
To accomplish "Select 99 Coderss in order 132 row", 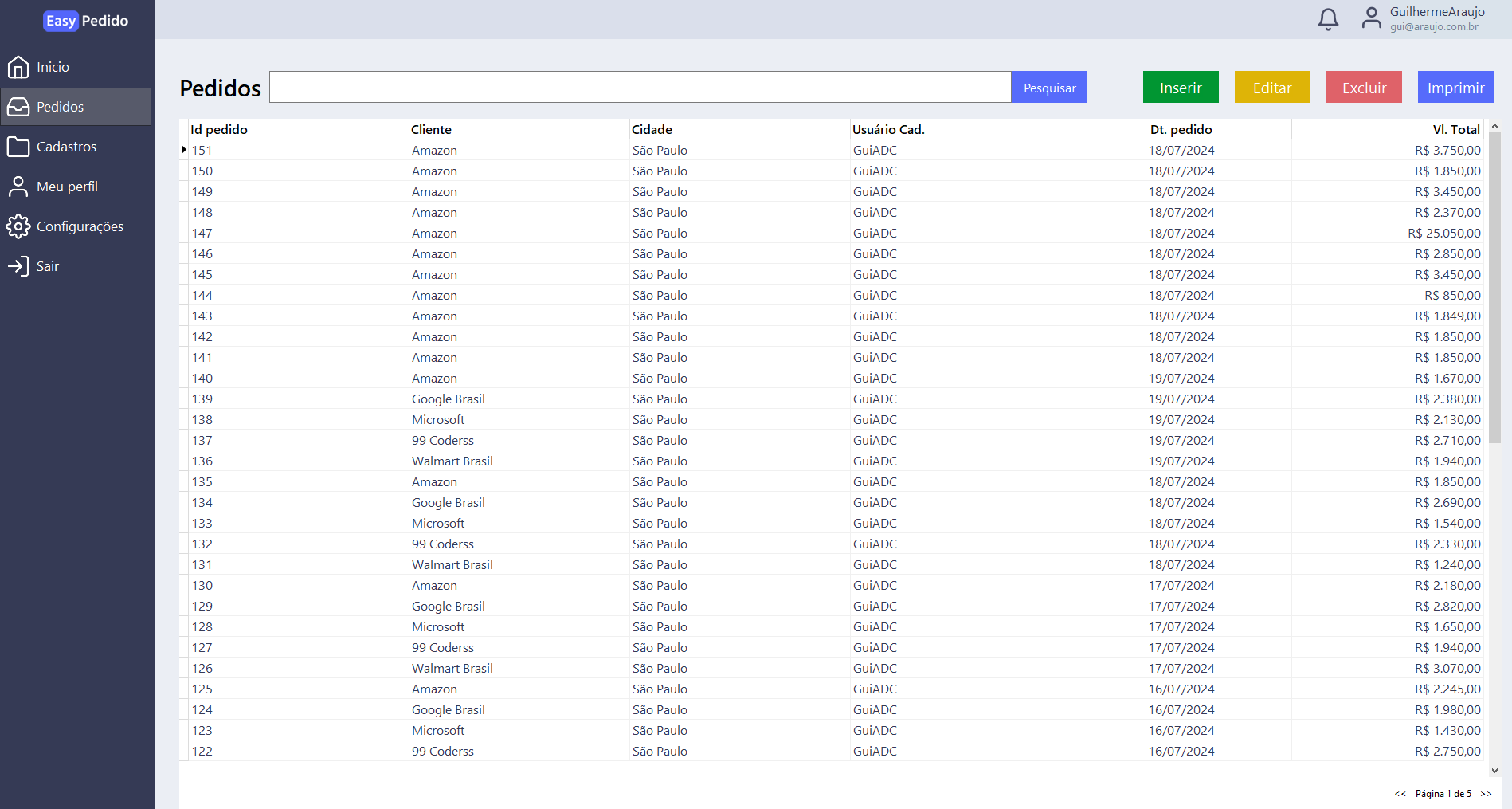I will (x=443, y=544).
